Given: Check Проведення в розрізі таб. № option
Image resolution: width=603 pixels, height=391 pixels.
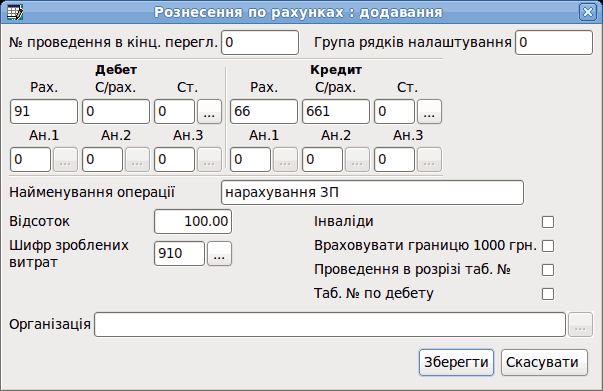Looking at the screenshot, I should [x=548, y=270].
